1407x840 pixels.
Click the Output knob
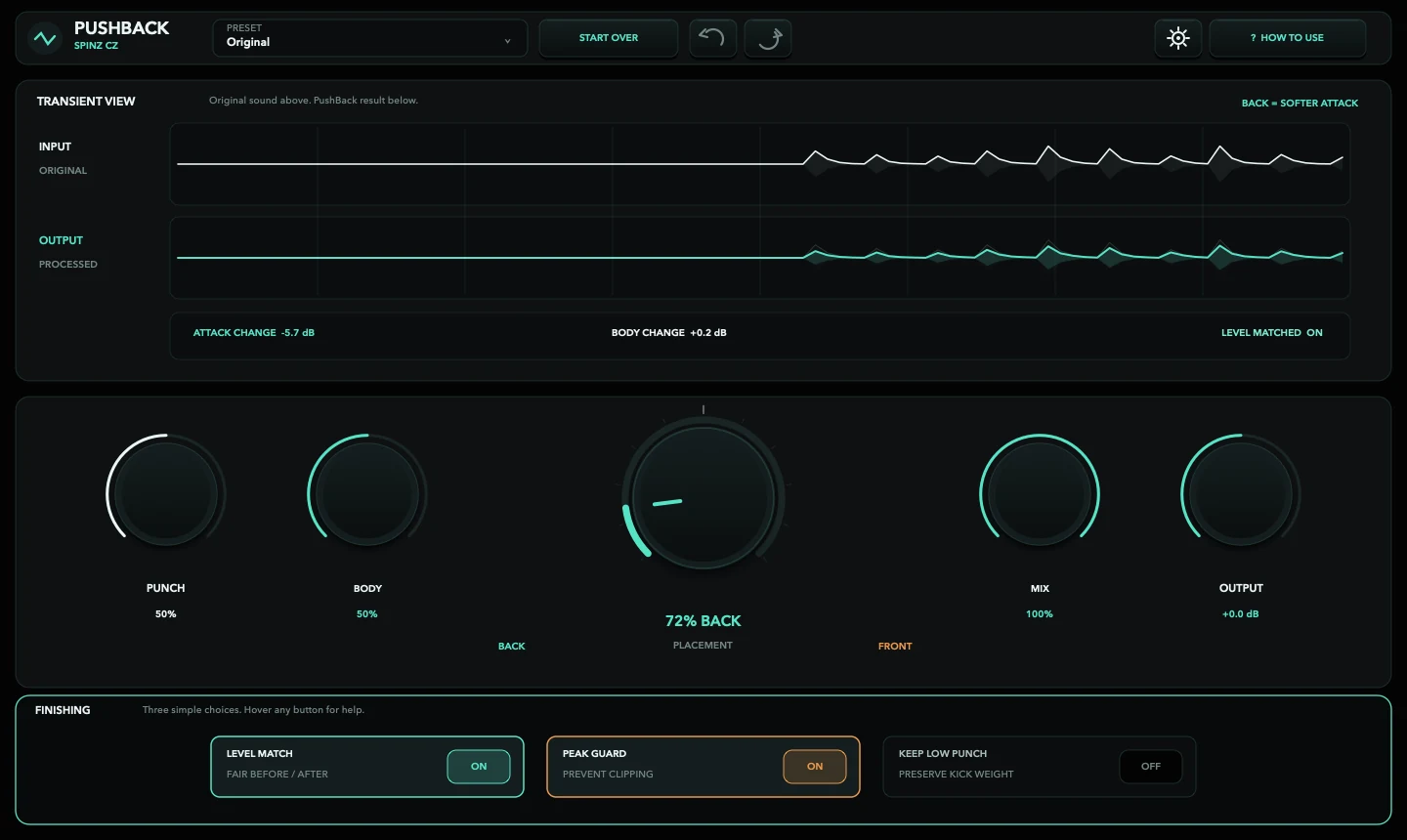[x=1241, y=492]
